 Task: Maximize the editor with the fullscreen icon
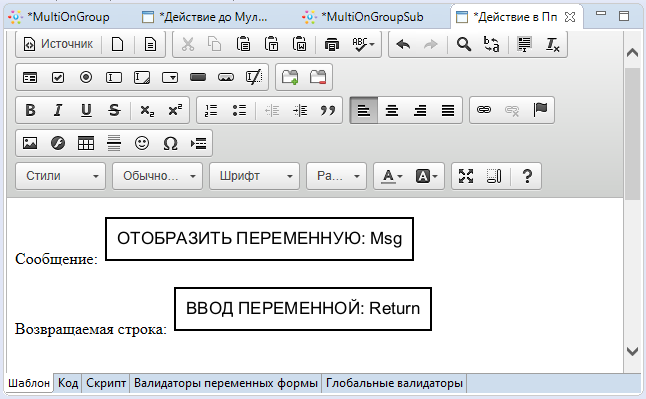pyautogui.click(x=466, y=176)
